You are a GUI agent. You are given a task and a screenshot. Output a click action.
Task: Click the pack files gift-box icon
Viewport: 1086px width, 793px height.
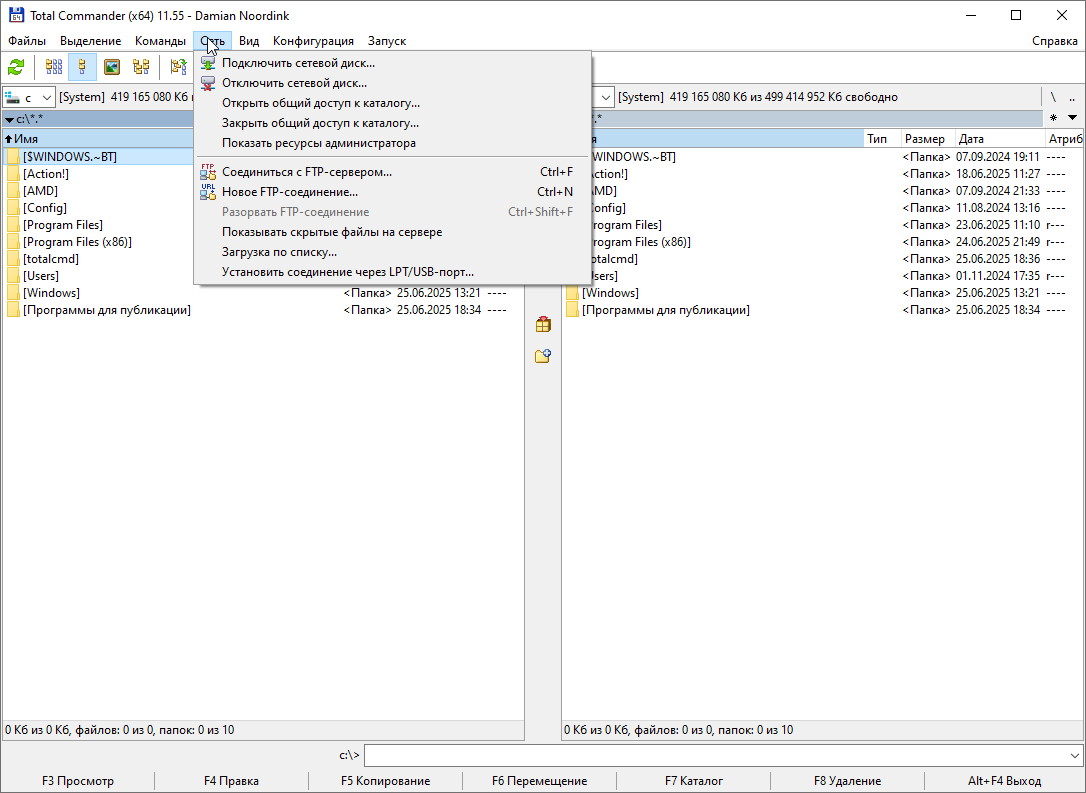543,324
